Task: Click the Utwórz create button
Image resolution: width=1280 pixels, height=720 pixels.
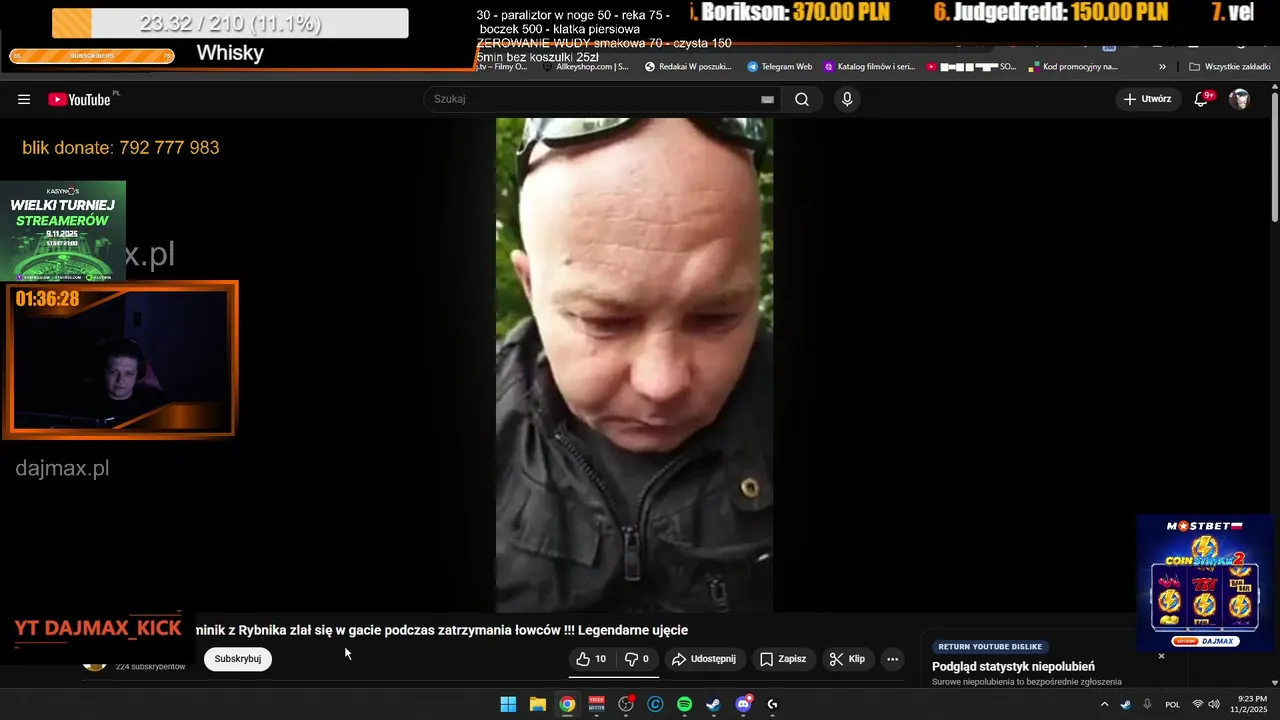Action: [1148, 99]
